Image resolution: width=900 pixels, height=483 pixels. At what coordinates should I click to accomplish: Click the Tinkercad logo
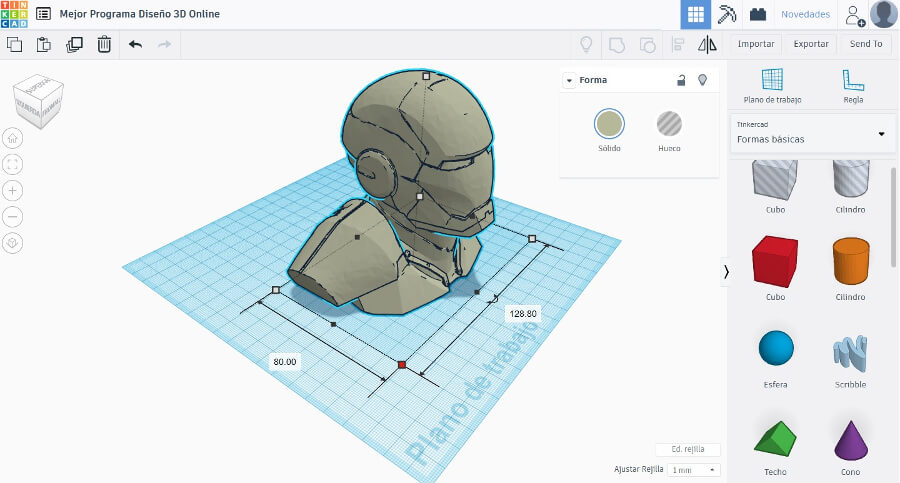click(x=14, y=14)
